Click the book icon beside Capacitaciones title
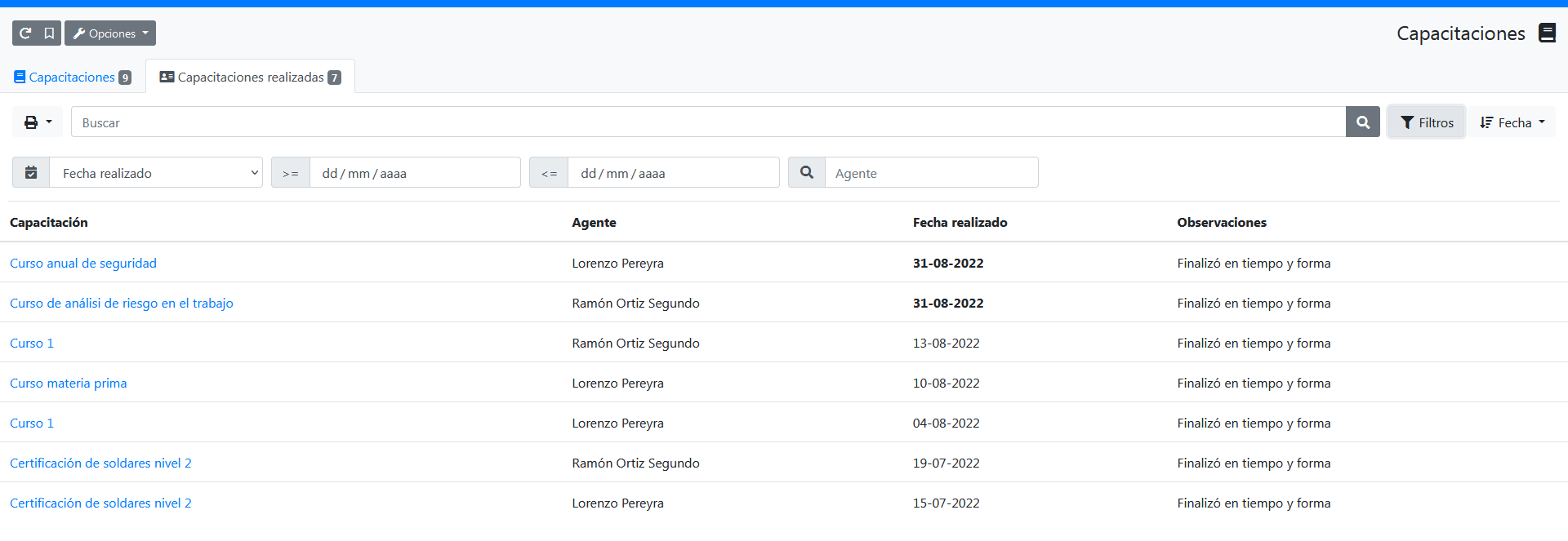This screenshot has height=541, width=1568. tap(1547, 33)
